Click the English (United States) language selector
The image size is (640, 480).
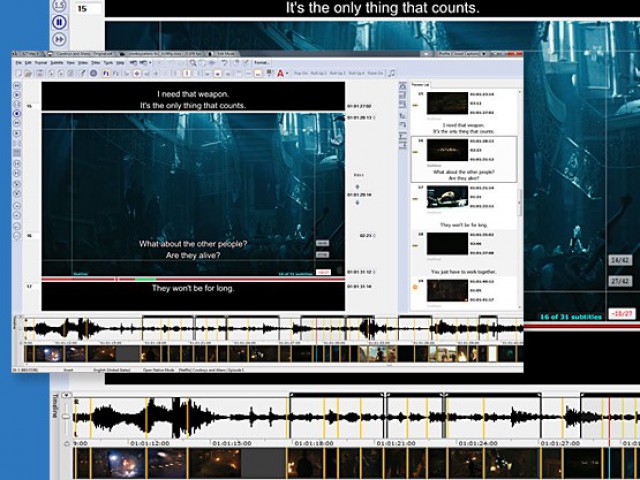click(x=112, y=369)
